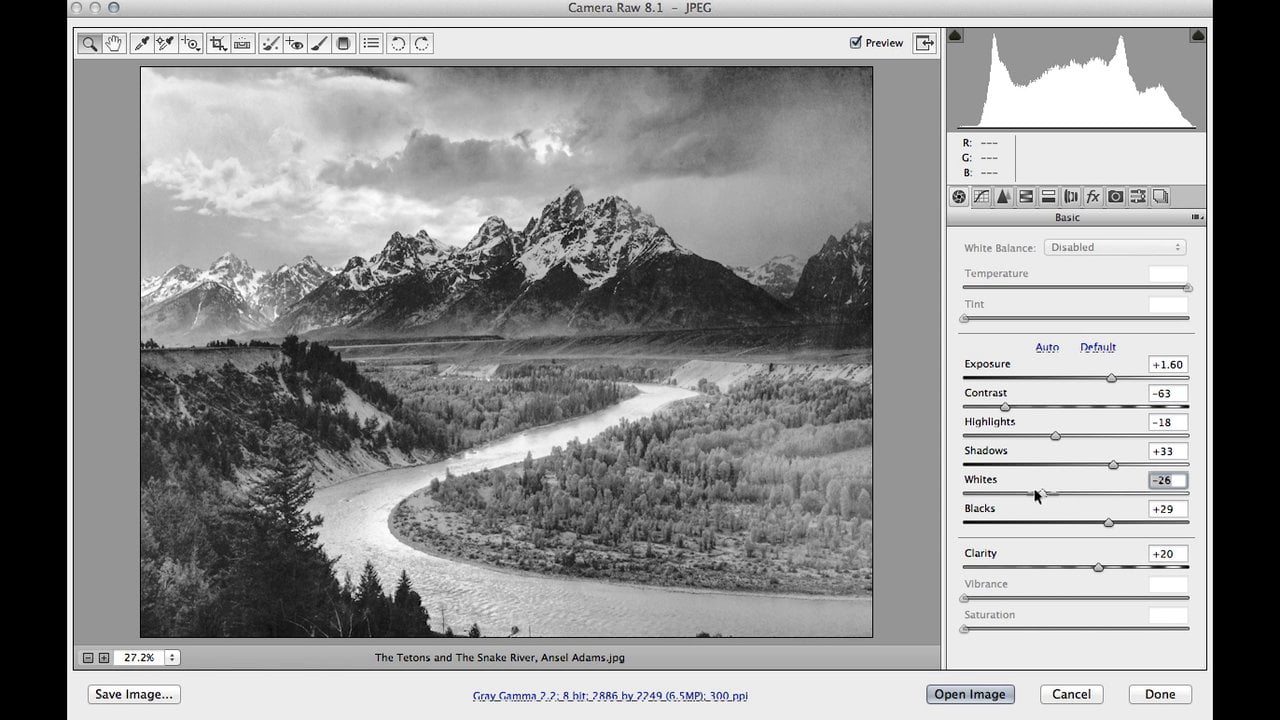Select the Targeted Adjustment tool
The width and height of the screenshot is (1280, 720).
(190, 43)
